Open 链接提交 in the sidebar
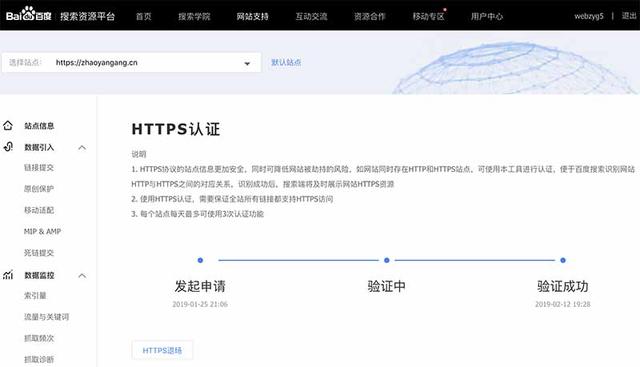The image size is (640, 367). (x=39, y=168)
